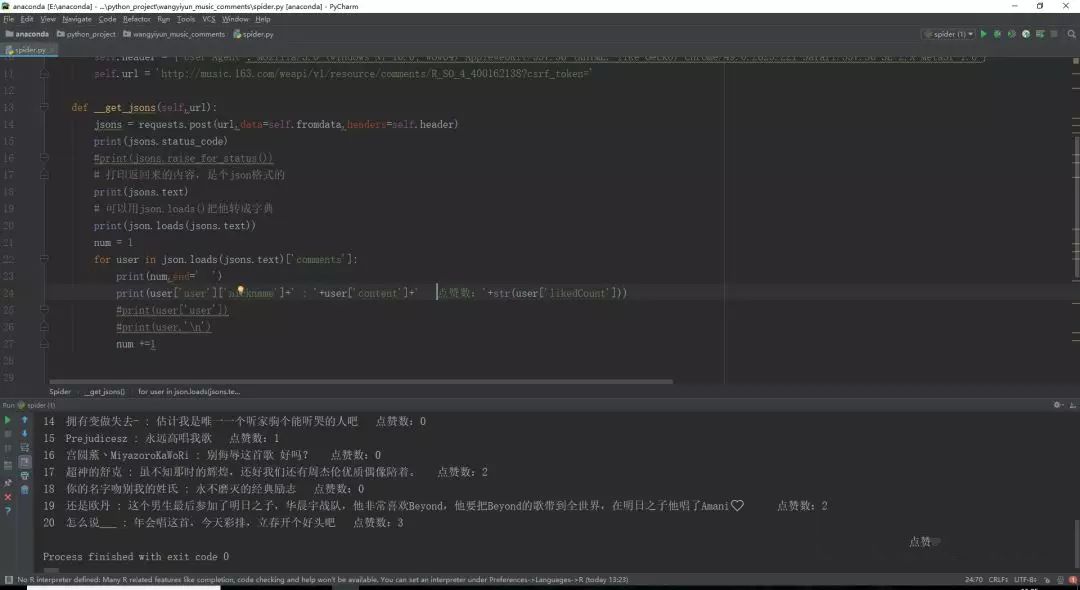Select the spider.py editor tab

pos(30,50)
